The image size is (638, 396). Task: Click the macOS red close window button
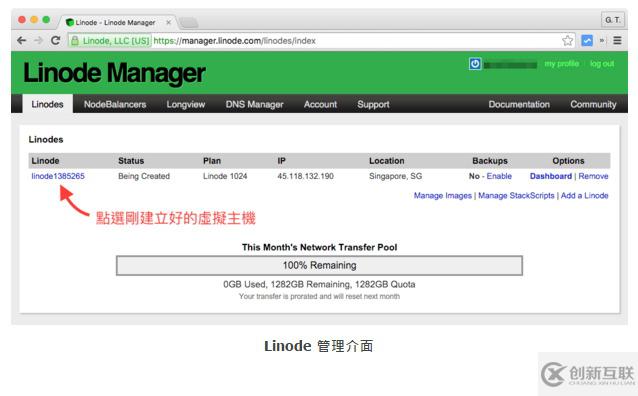(x=22, y=20)
